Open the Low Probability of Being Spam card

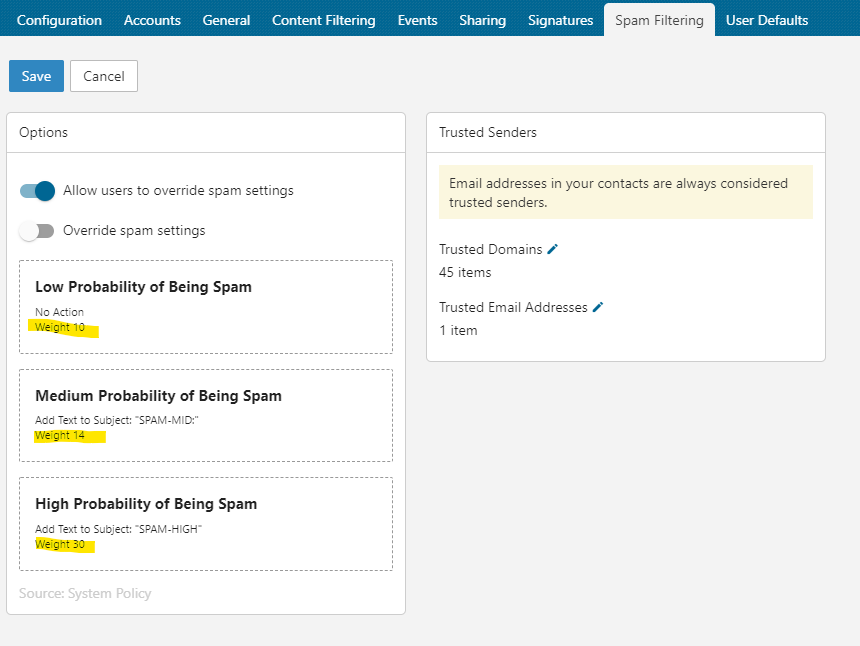(x=205, y=306)
